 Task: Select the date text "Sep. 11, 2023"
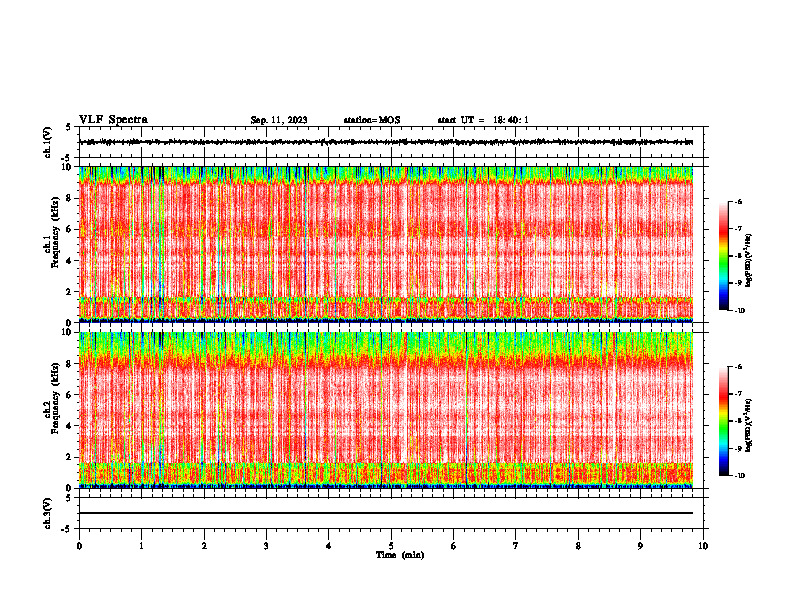coord(279,120)
